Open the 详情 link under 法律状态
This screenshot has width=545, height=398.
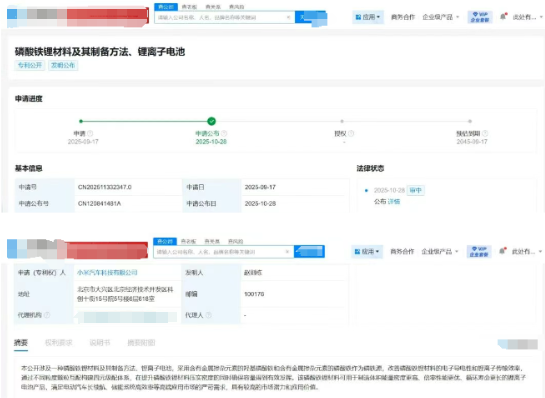coord(394,202)
